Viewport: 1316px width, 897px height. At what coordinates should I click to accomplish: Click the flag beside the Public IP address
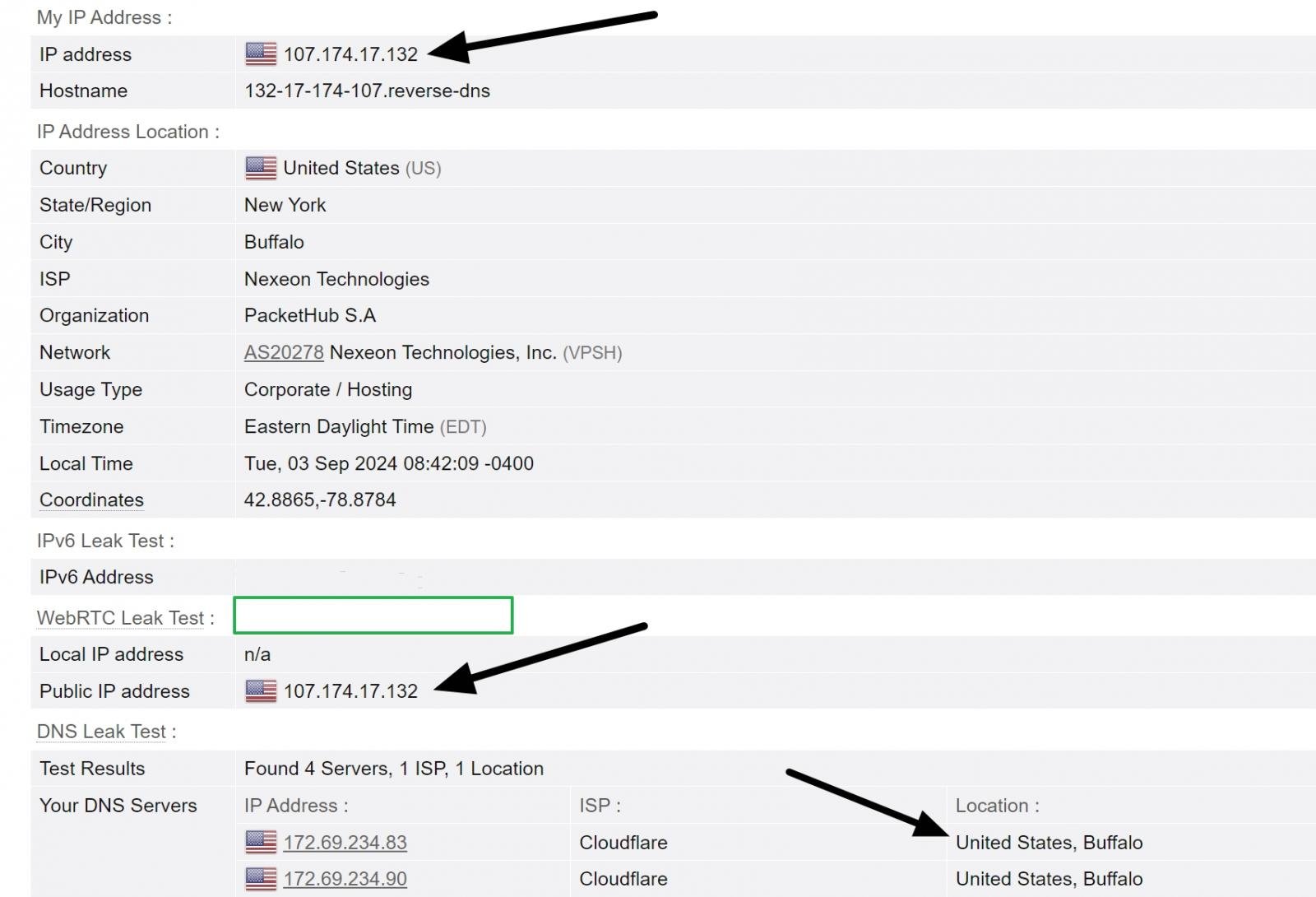click(x=259, y=690)
